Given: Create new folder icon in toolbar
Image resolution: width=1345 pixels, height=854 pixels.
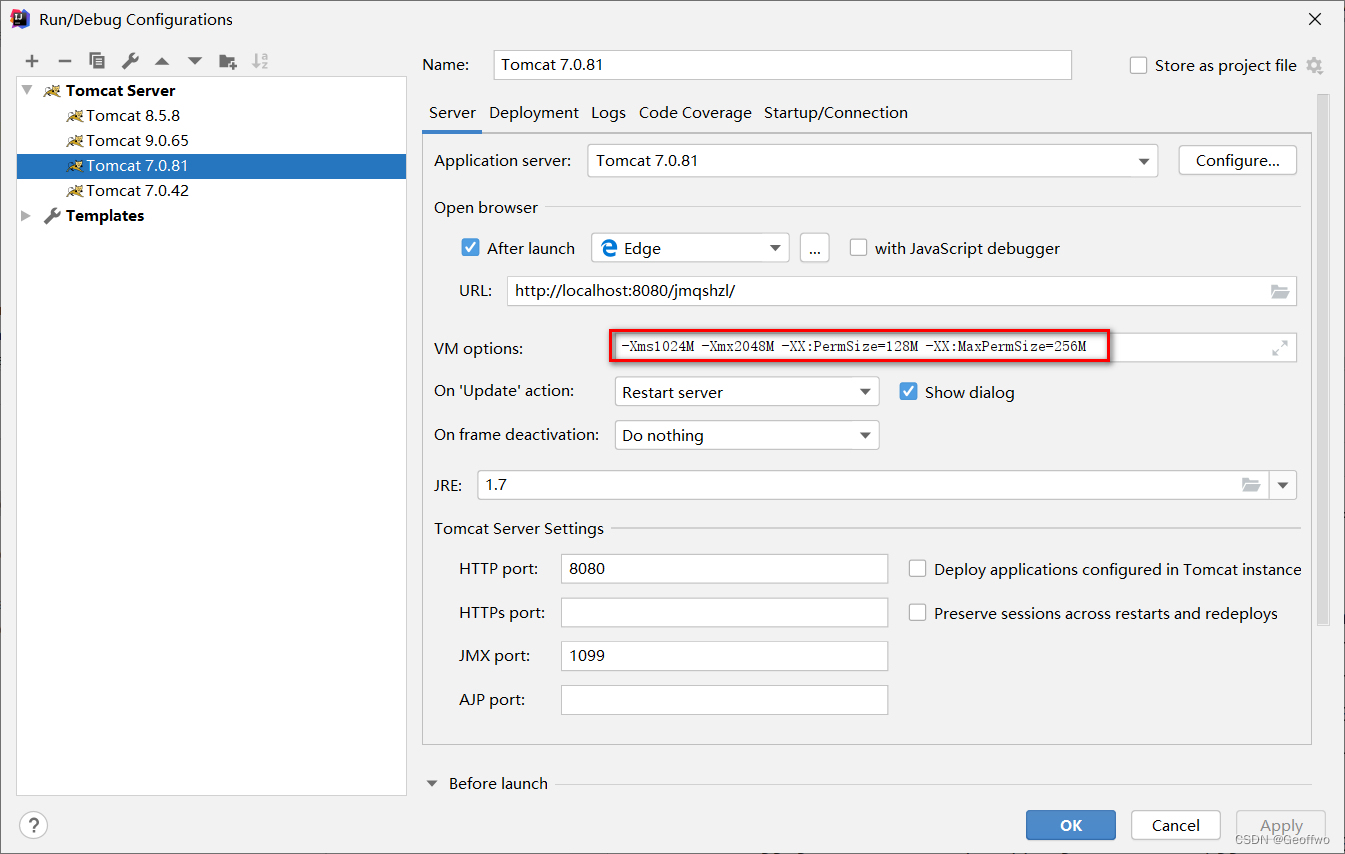Looking at the screenshot, I should tap(228, 61).
